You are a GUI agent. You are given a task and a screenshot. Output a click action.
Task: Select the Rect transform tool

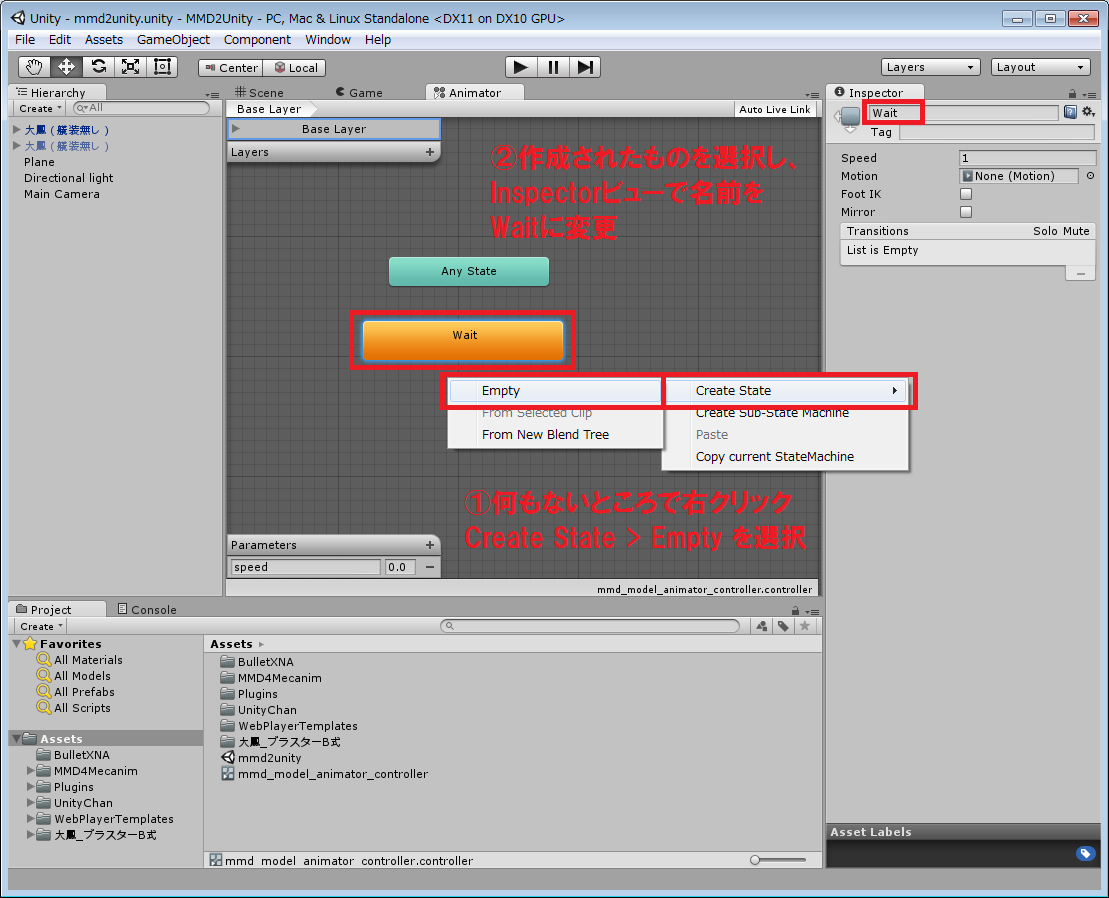click(162, 67)
